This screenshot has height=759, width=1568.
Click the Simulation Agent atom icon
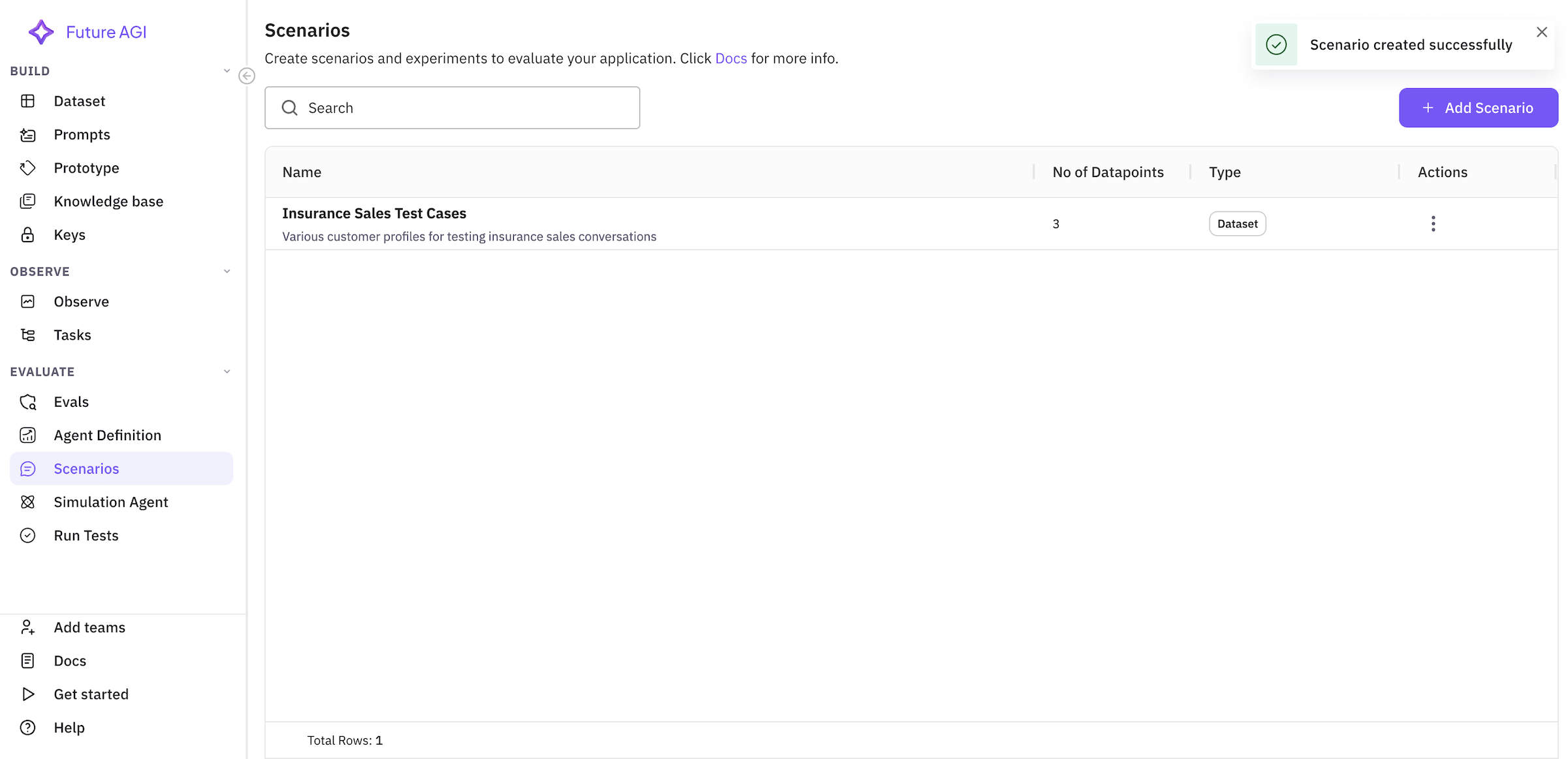(x=27, y=502)
